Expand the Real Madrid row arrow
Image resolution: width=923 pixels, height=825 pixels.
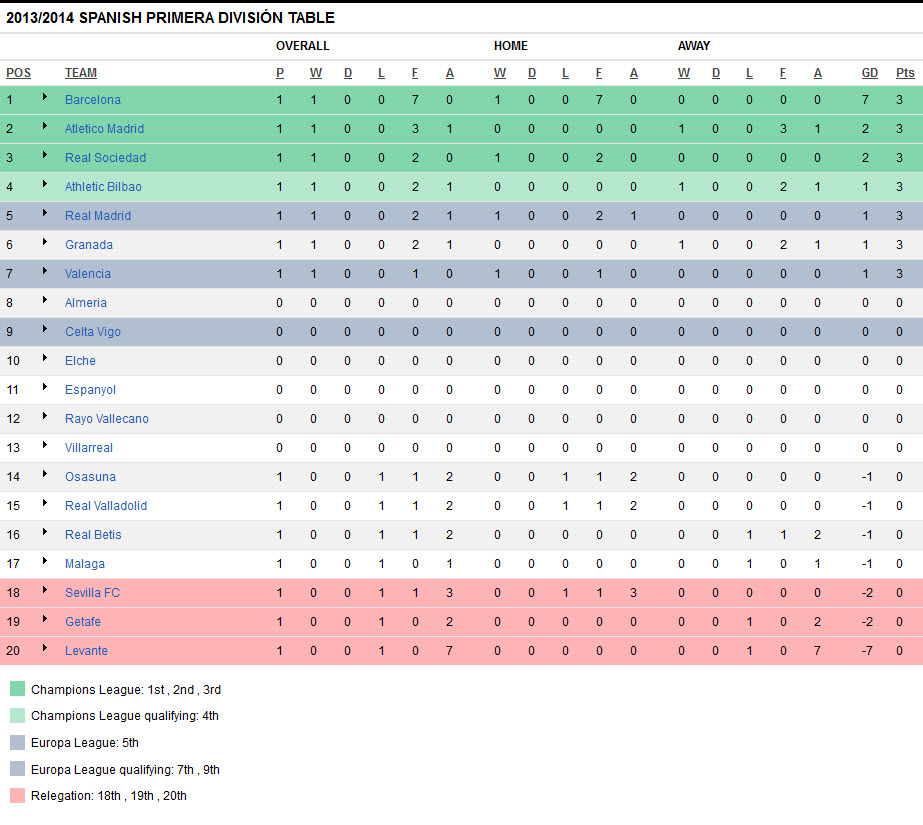(45, 214)
